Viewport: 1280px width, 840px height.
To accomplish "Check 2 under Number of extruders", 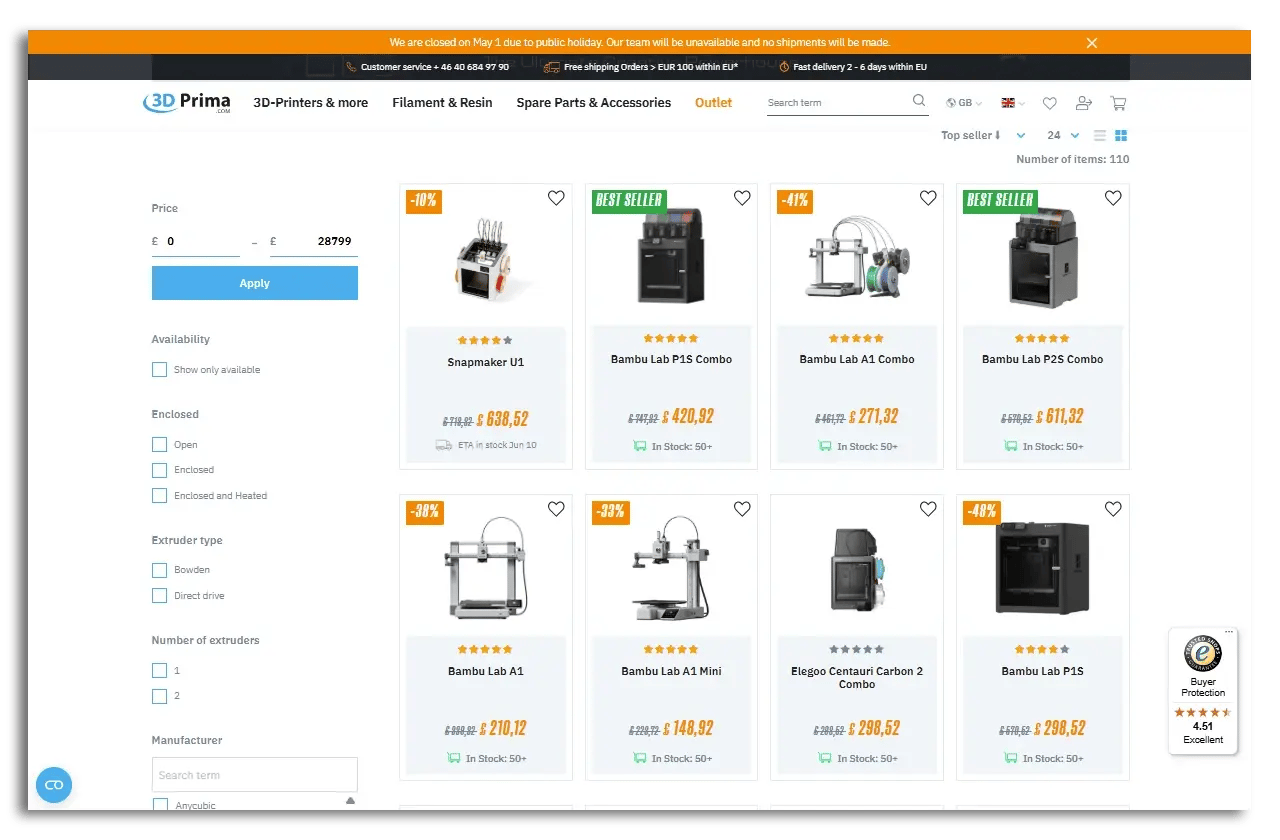I will [159, 696].
